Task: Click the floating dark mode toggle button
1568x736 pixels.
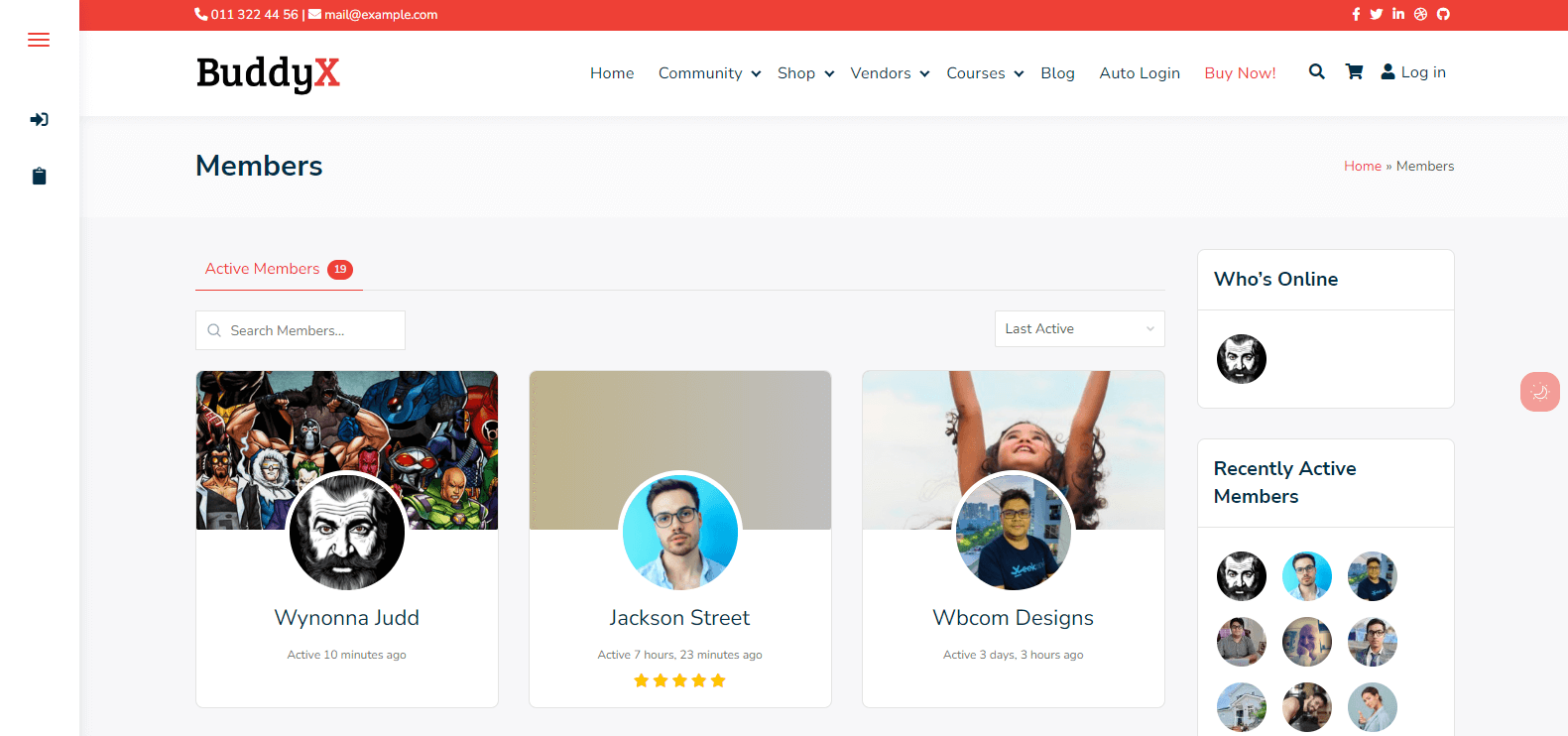Action: [x=1540, y=392]
